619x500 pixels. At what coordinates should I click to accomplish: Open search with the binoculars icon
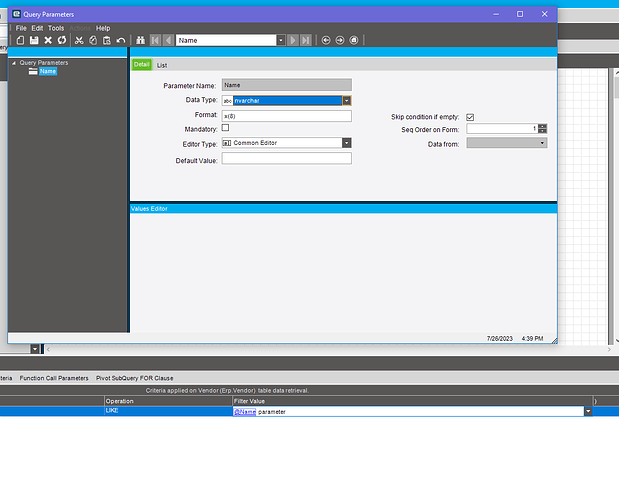click(x=141, y=40)
